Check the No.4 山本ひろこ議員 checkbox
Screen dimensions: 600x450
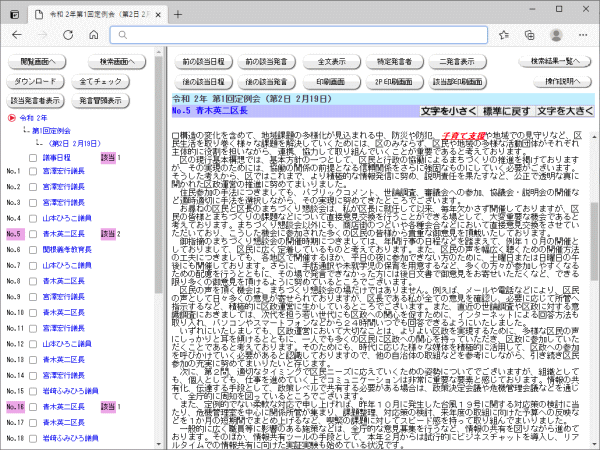point(33,218)
